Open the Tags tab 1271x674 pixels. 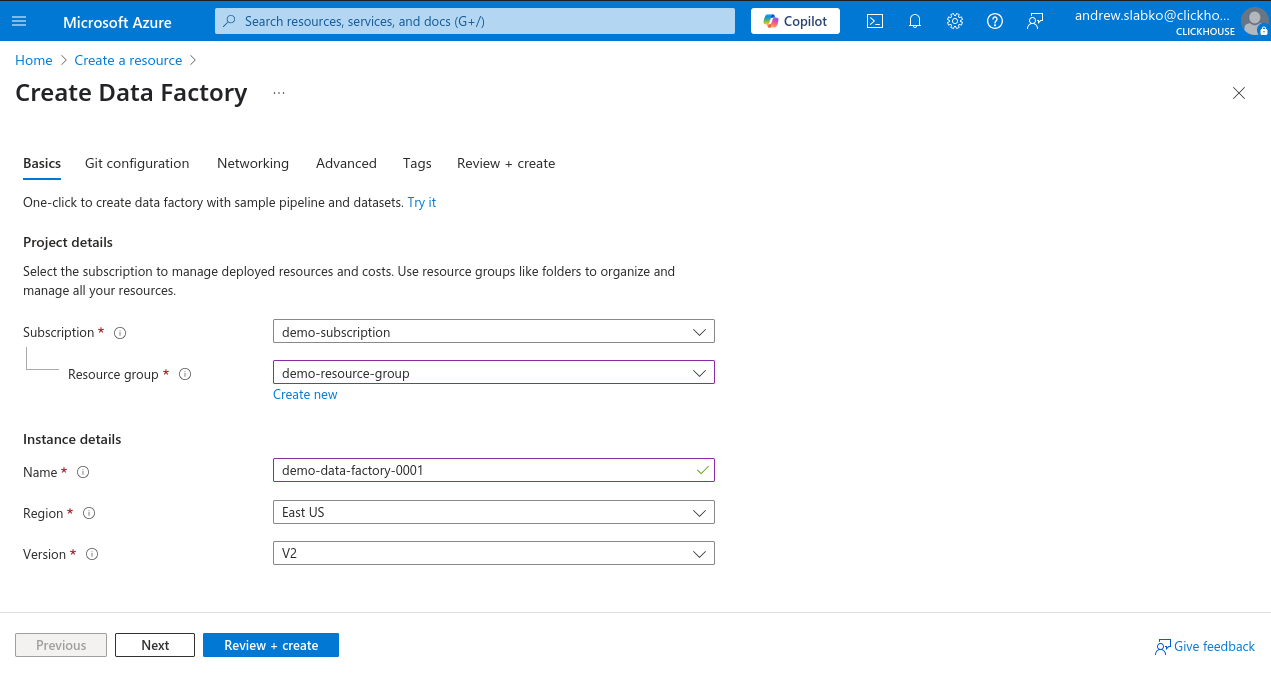[417, 163]
